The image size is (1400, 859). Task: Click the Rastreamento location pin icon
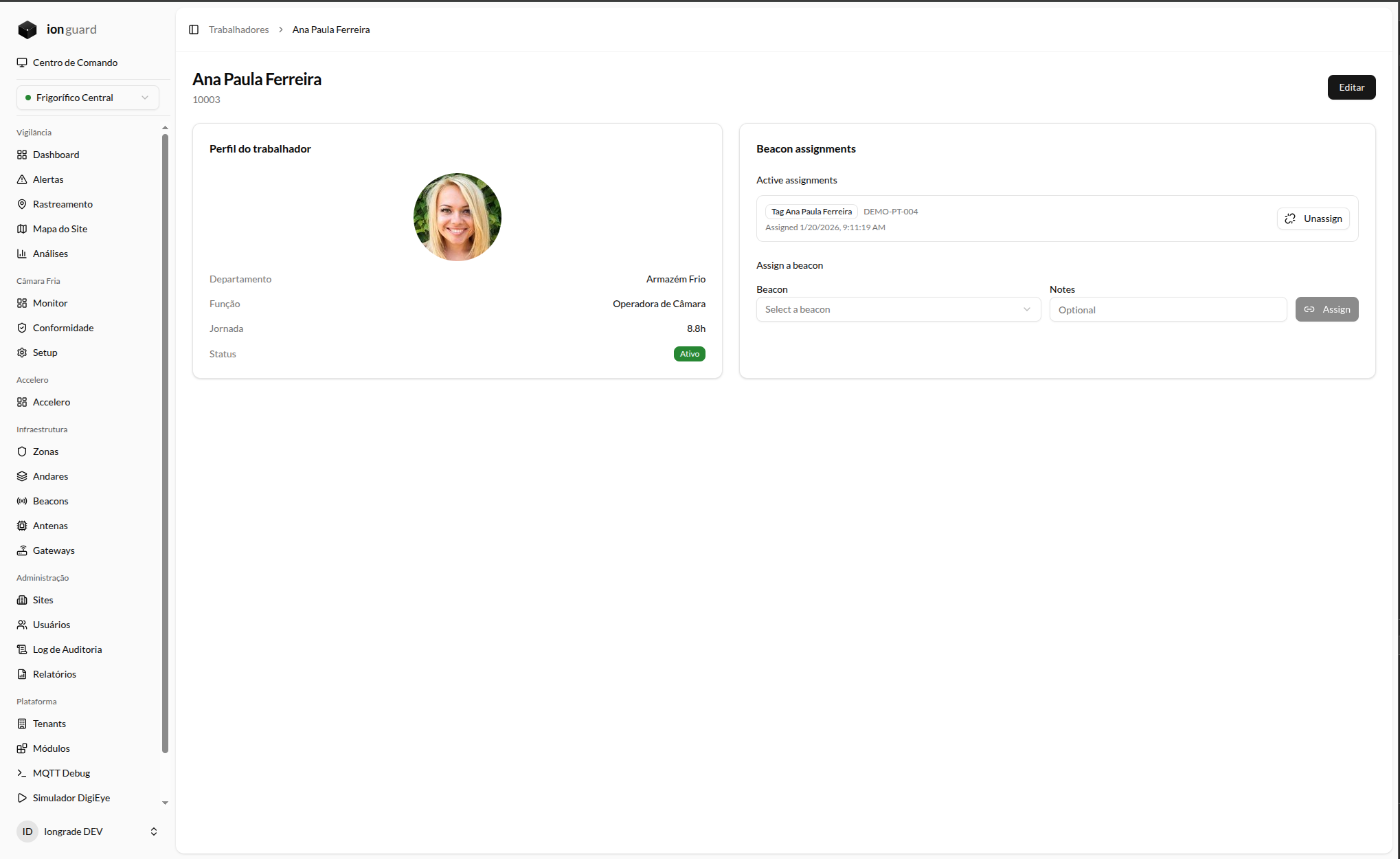pyautogui.click(x=22, y=204)
